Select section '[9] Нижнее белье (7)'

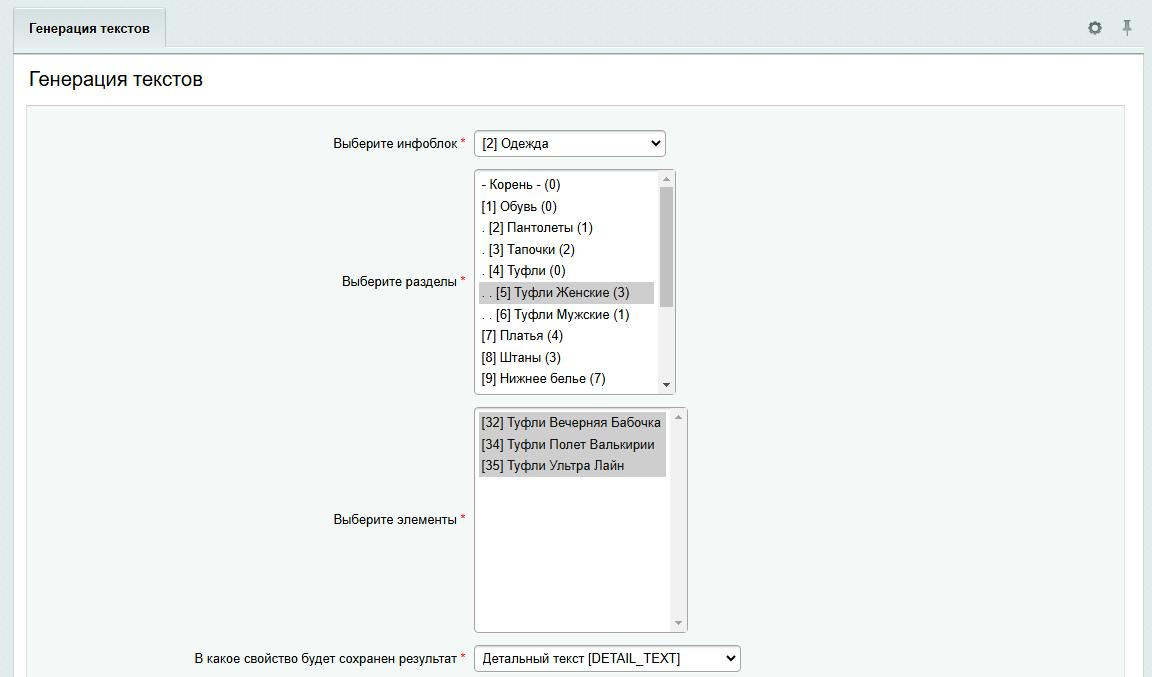pos(543,379)
